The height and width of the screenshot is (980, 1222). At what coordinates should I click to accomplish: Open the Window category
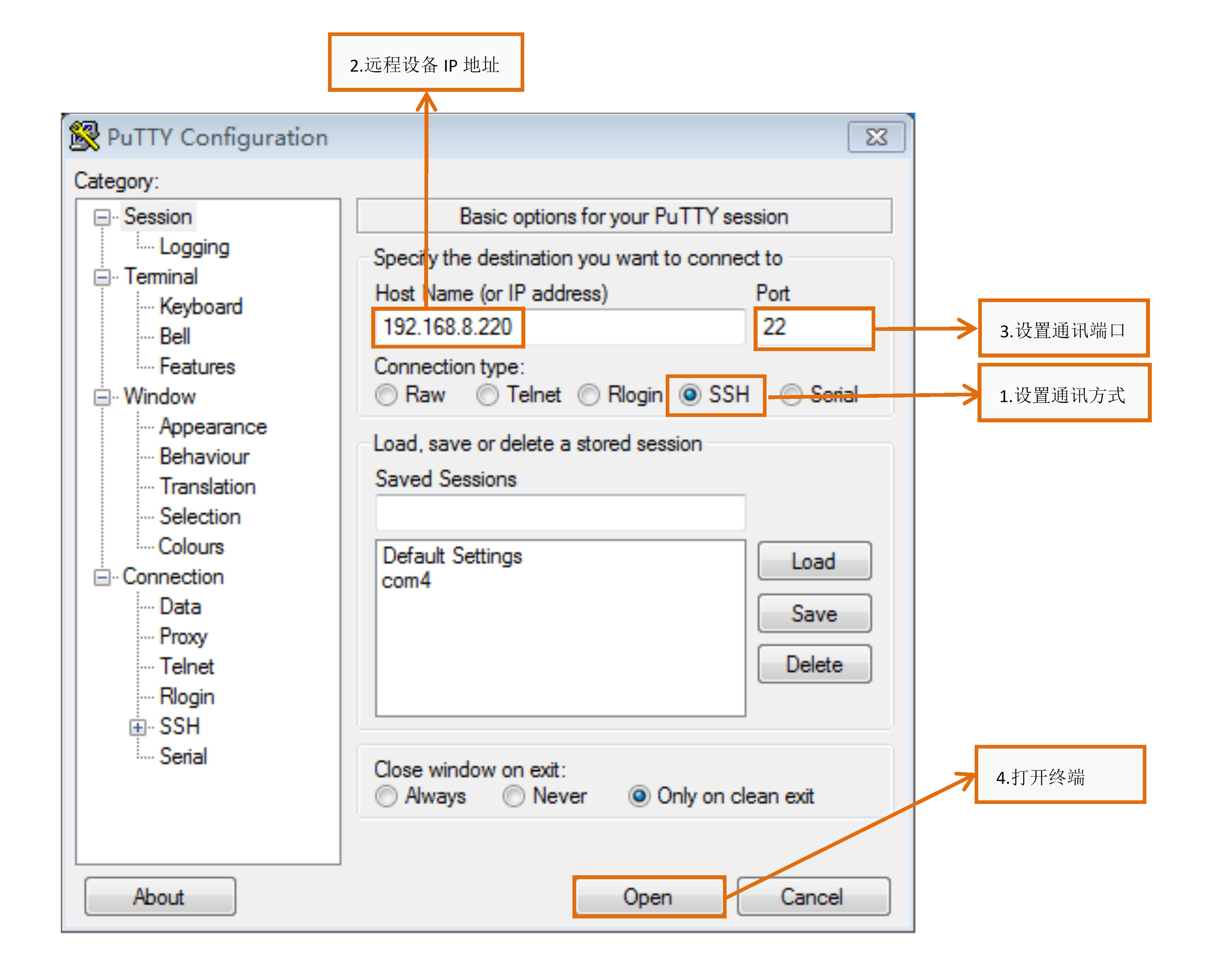point(160,397)
